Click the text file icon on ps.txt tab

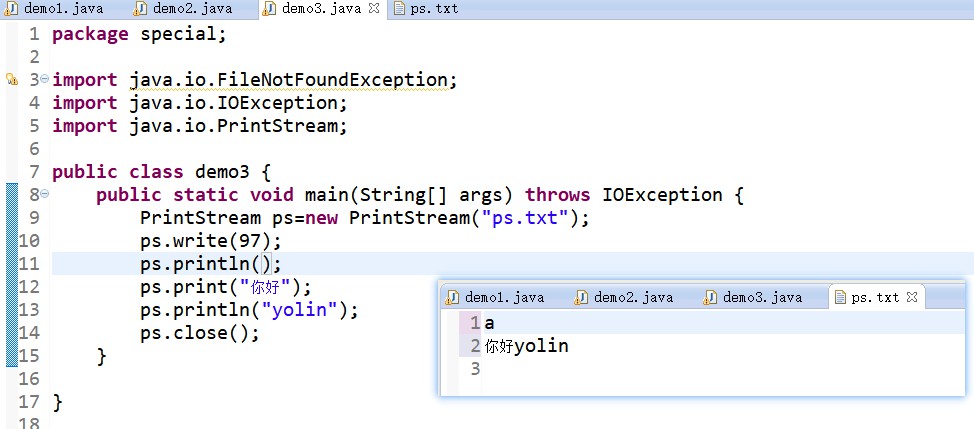[x=399, y=9]
